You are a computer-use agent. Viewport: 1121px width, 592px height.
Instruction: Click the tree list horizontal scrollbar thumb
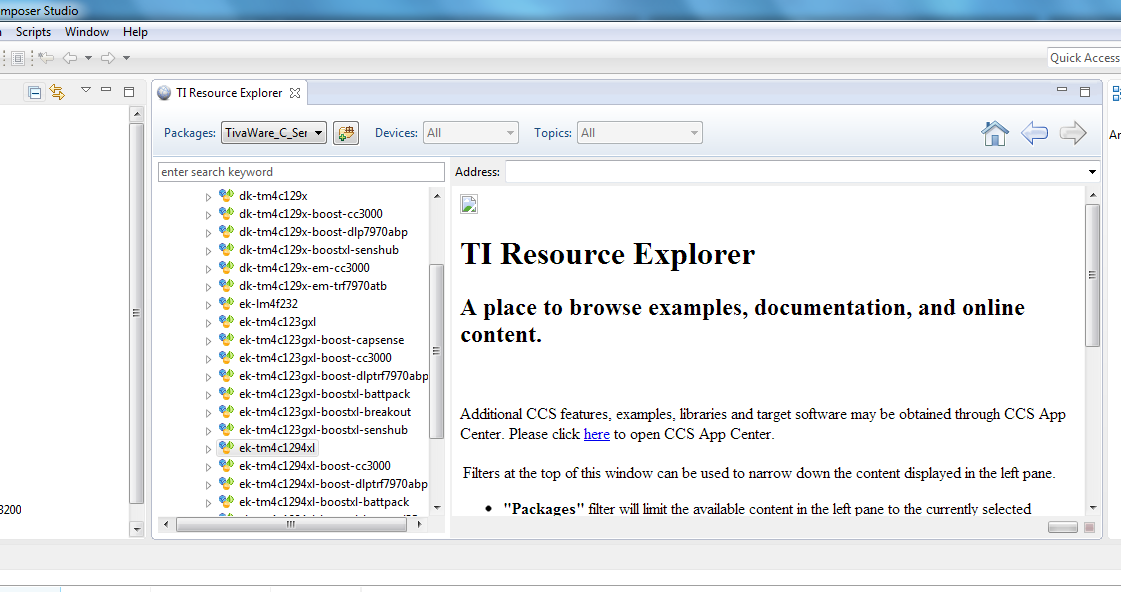coord(291,524)
